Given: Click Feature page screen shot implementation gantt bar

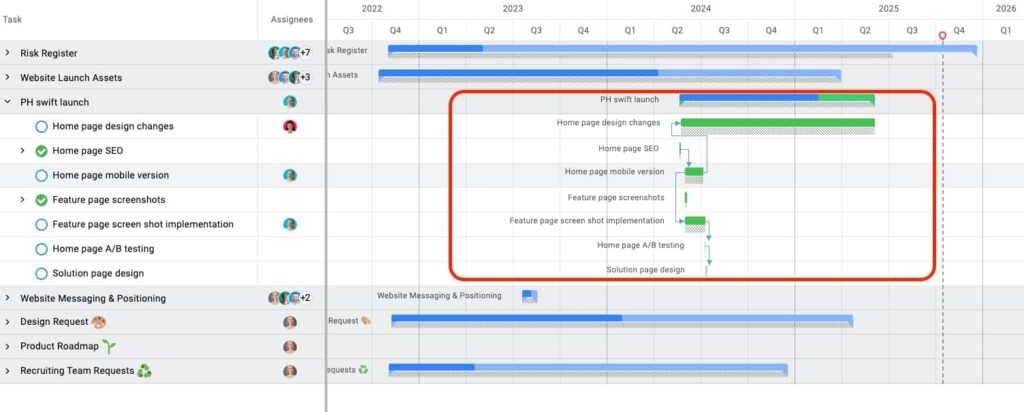Looking at the screenshot, I should coord(695,220).
